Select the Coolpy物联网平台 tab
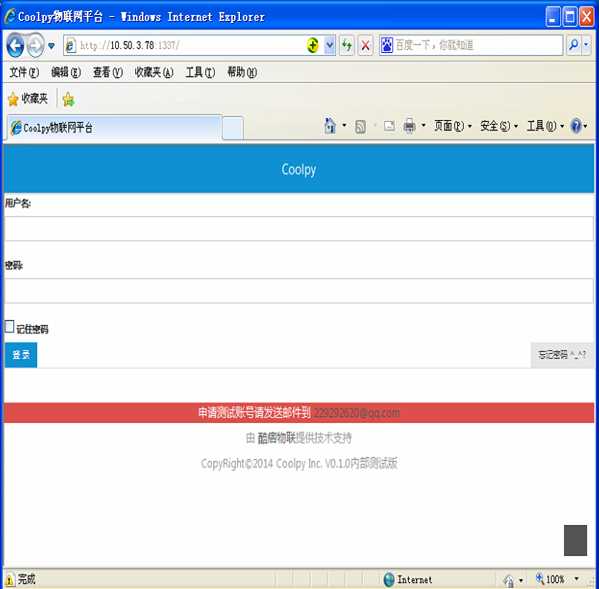The width and height of the screenshot is (599, 589). [x=114, y=128]
